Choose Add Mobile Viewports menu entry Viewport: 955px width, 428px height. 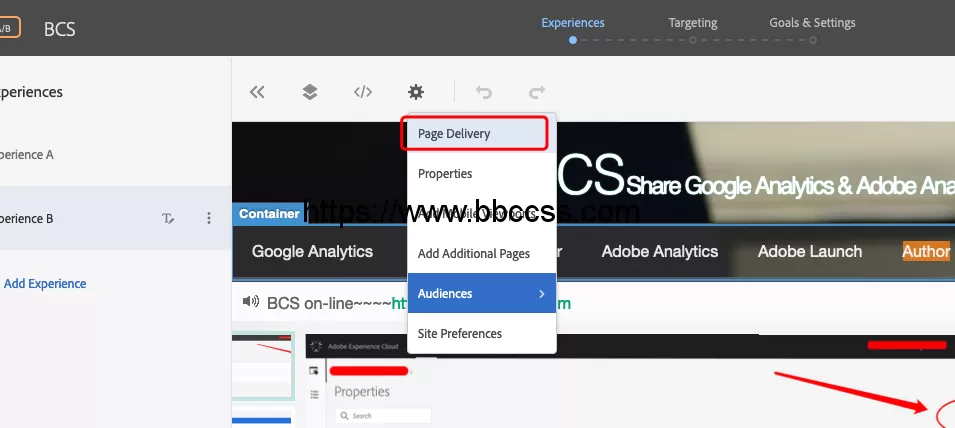(x=482, y=214)
